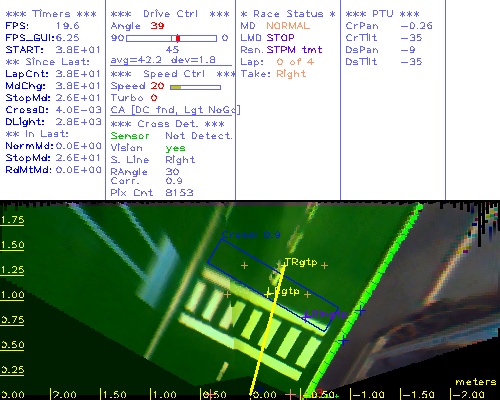Click the RAngle value 30
This screenshot has width=500, height=400.
click(x=172, y=172)
